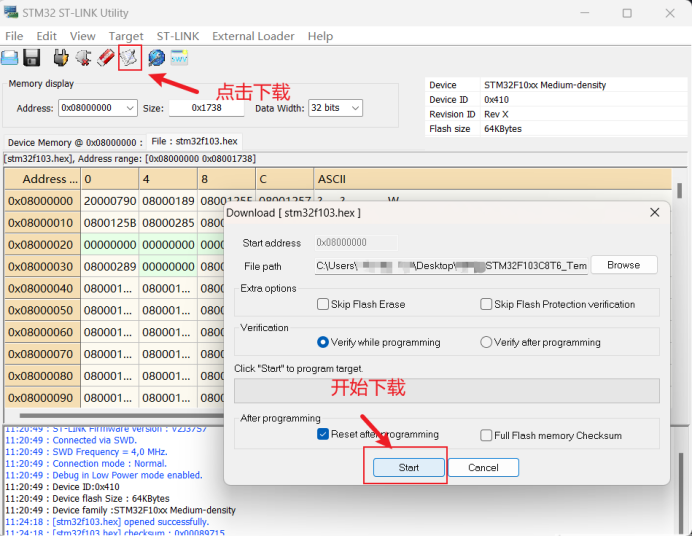Open the ST website globe icon
692x536 pixels.
tap(157, 58)
